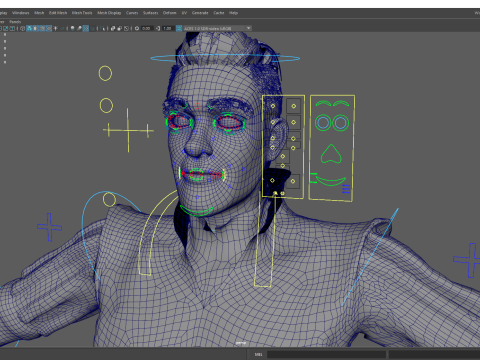This screenshot has width=480, height=360.
Task: Open the Curves menu
Action: tap(132, 13)
